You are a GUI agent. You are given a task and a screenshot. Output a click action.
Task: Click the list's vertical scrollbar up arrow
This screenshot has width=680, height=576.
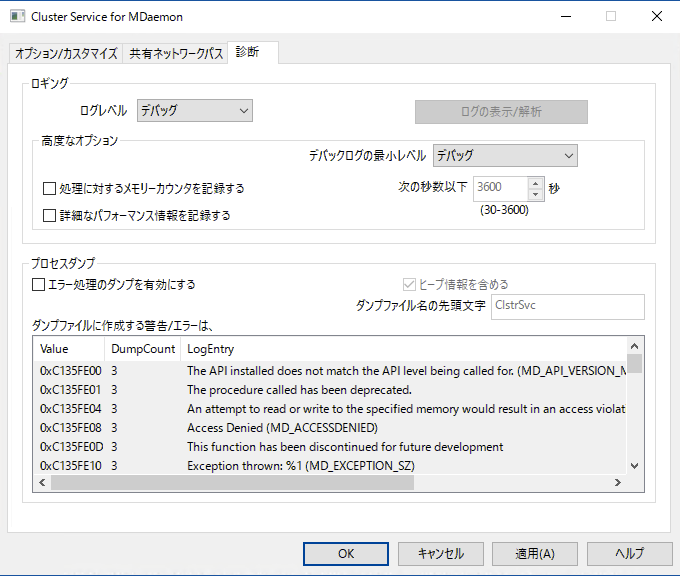pos(634,346)
